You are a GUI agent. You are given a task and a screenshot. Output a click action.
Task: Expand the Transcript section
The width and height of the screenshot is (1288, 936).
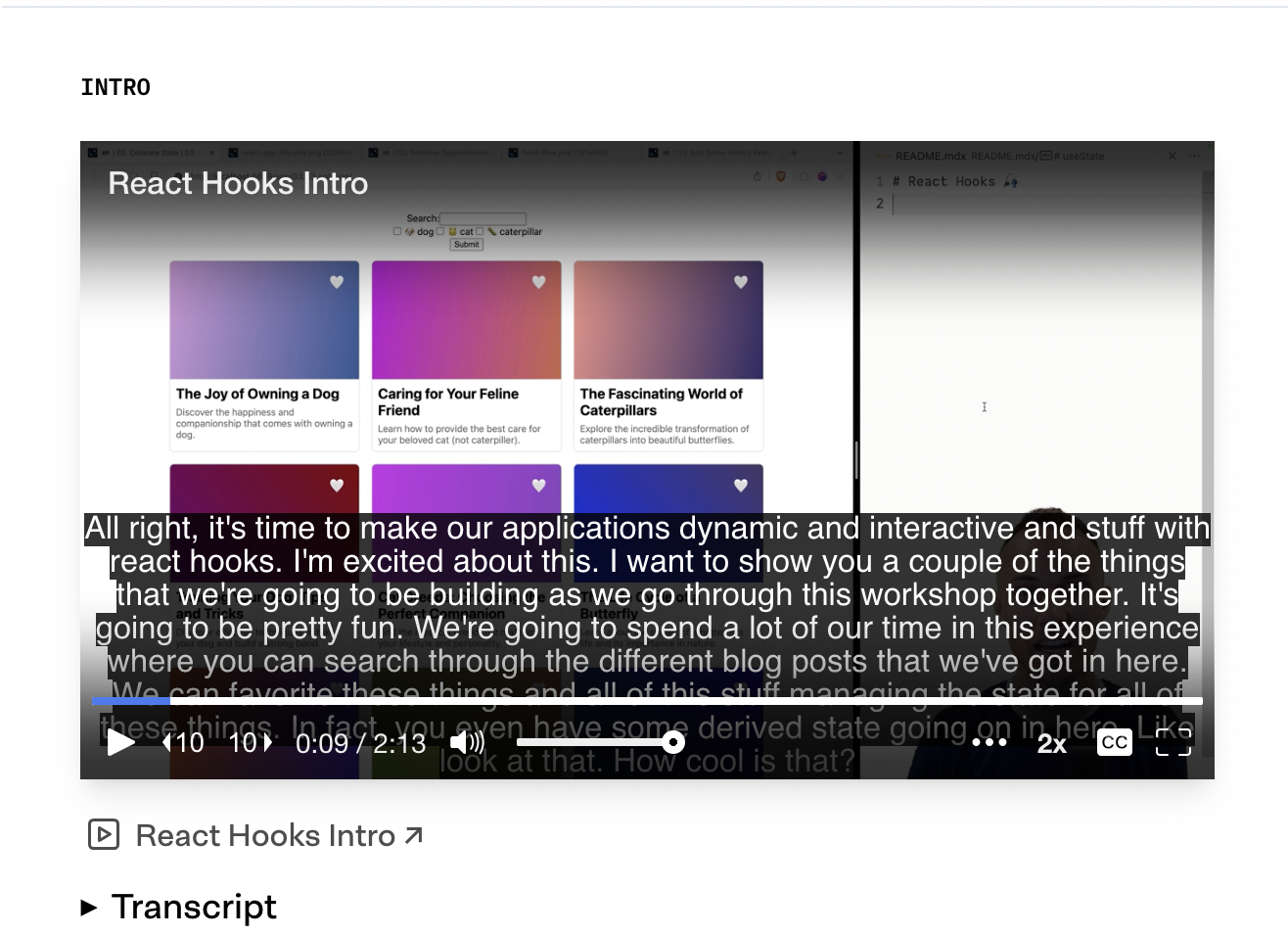tap(179, 907)
